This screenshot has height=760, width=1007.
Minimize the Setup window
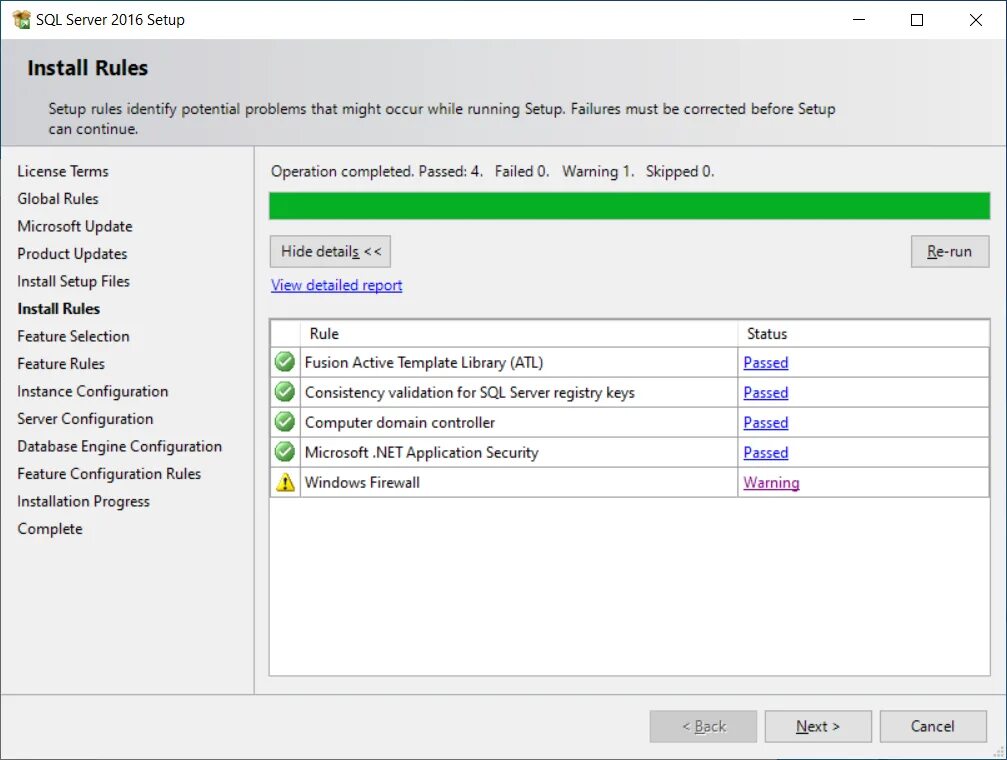tap(859, 20)
